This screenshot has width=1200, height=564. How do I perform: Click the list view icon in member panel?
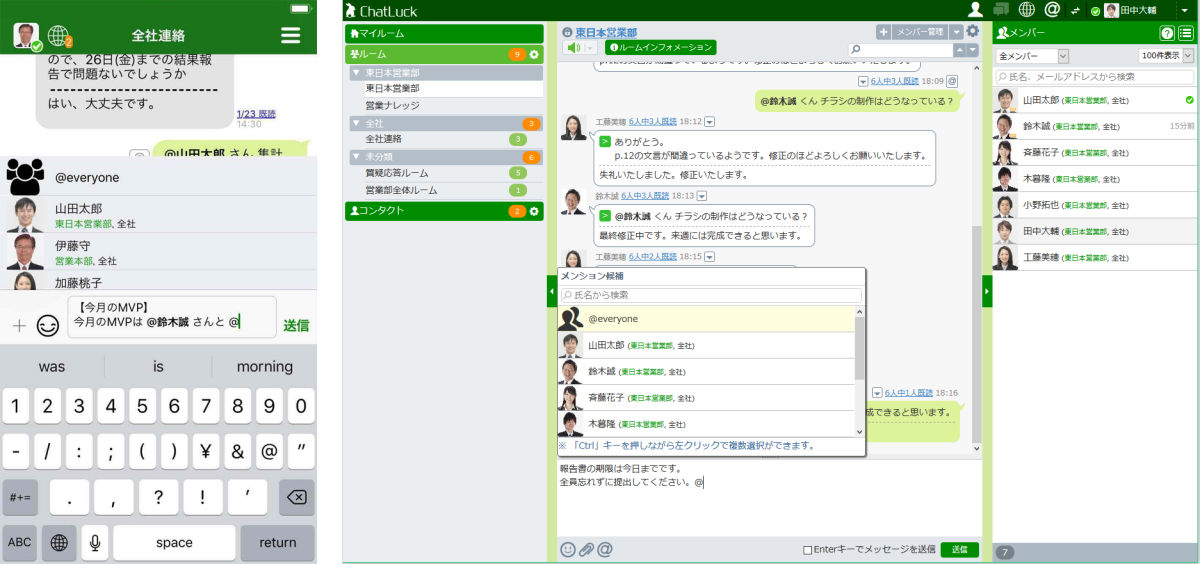(1185, 33)
